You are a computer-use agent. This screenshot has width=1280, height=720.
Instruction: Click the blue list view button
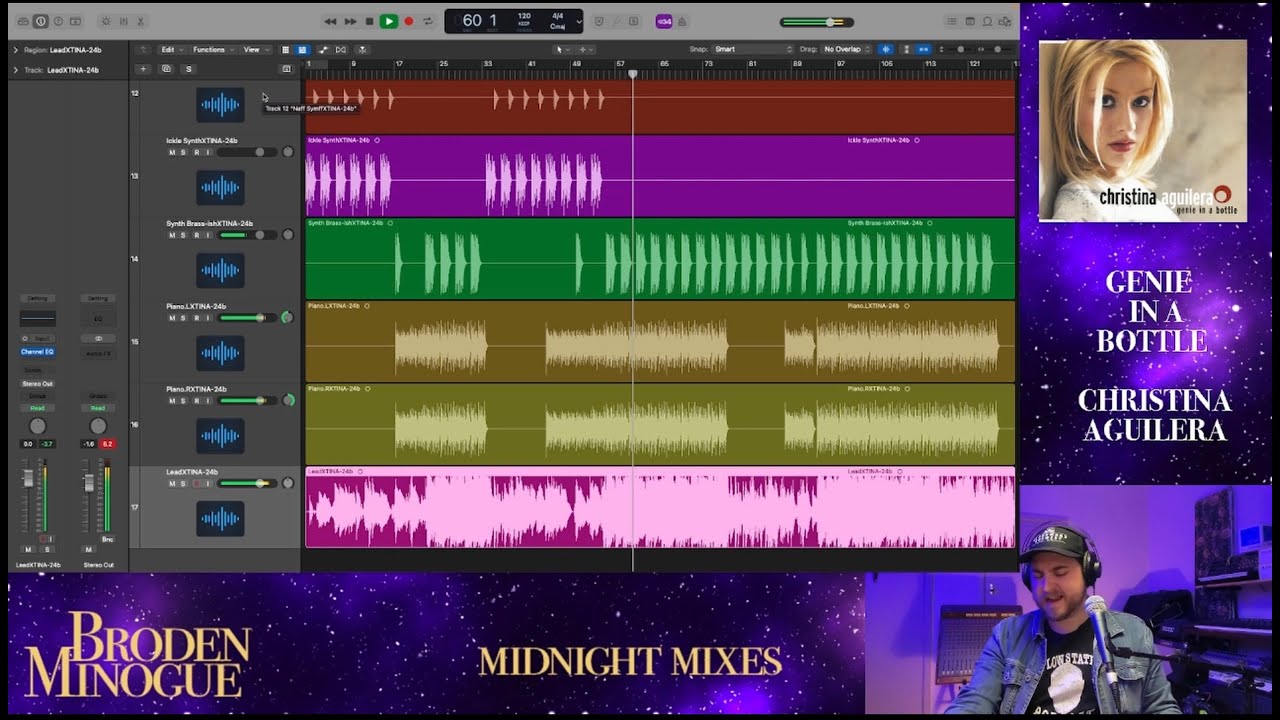(x=302, y=49)
